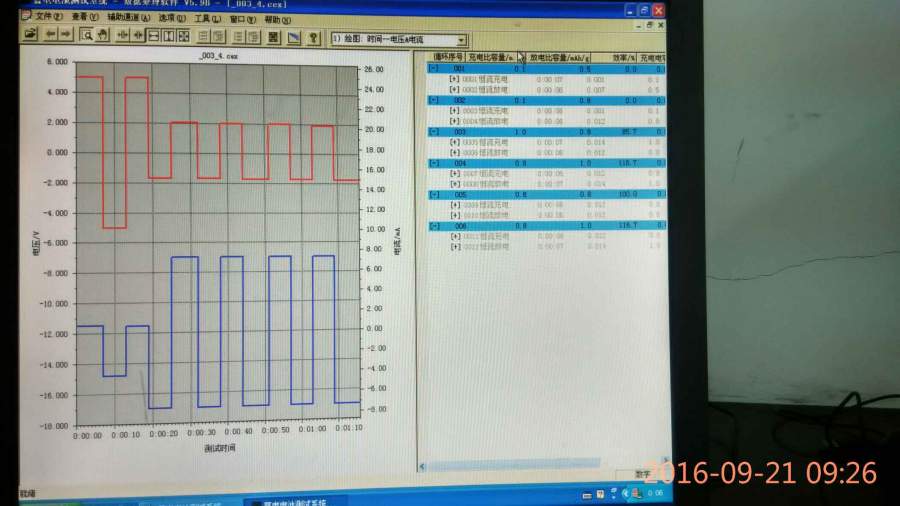This screenshot has width=900, height=506.
Task: Collapse cycle 003 row
Action: tap(435, 131)
